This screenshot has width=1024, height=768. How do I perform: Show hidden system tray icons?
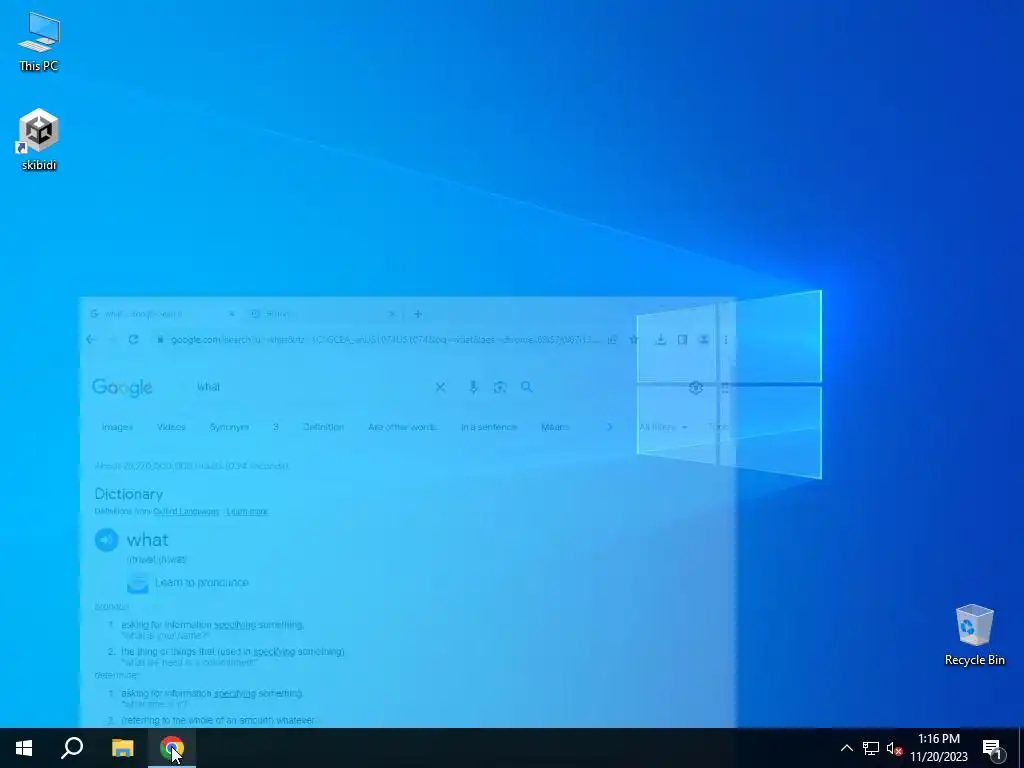(846, 748)
